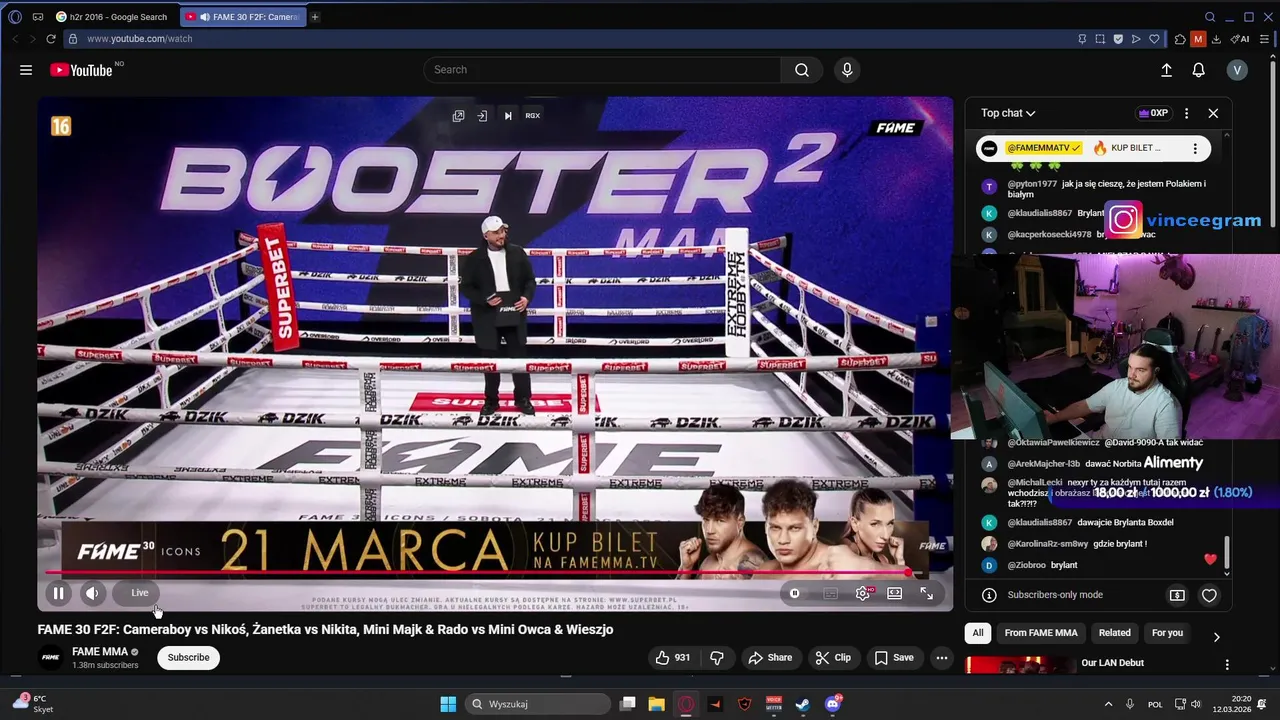Open the account avatar V menu

point(1237,70)
